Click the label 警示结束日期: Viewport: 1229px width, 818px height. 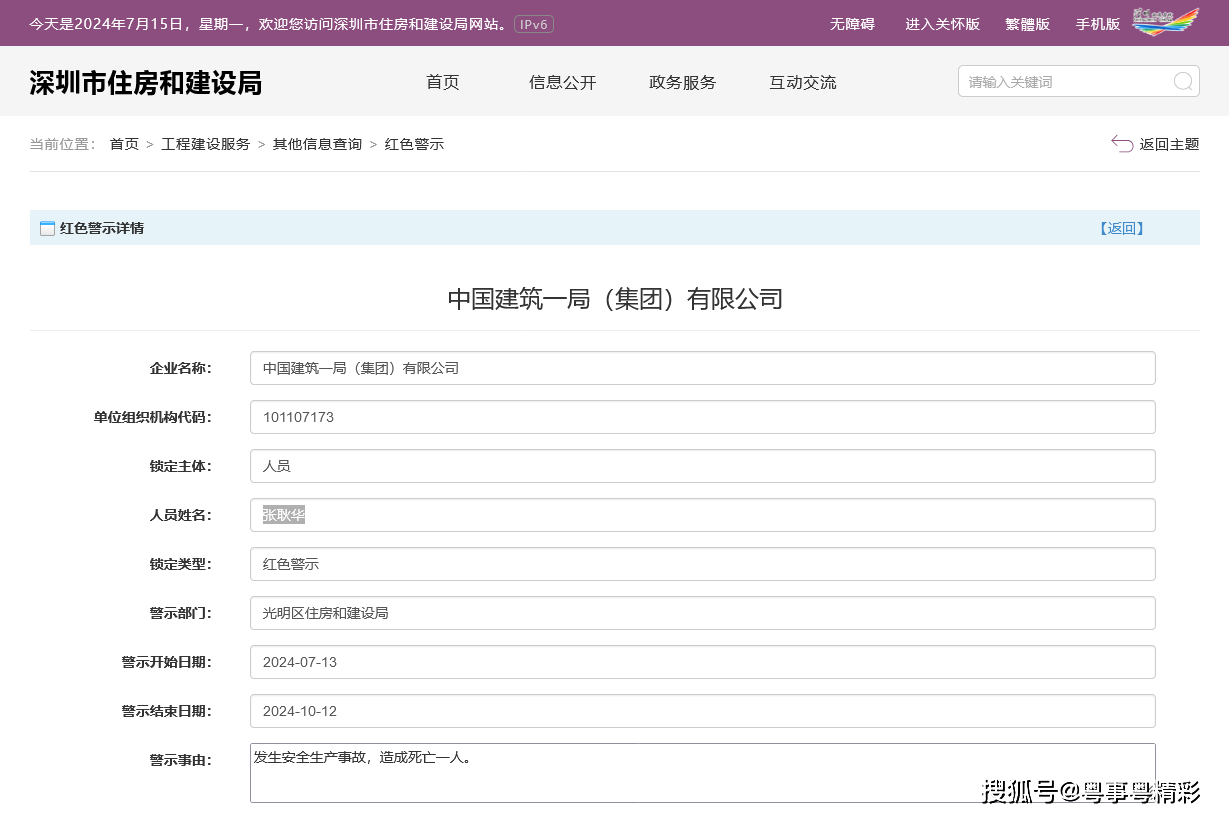pos(167,711)
